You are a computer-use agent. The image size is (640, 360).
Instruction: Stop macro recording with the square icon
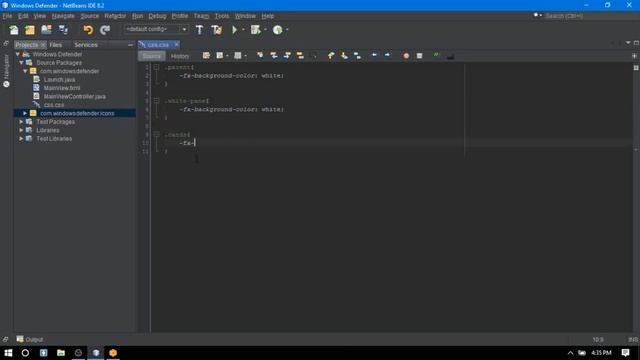(419, 56)
